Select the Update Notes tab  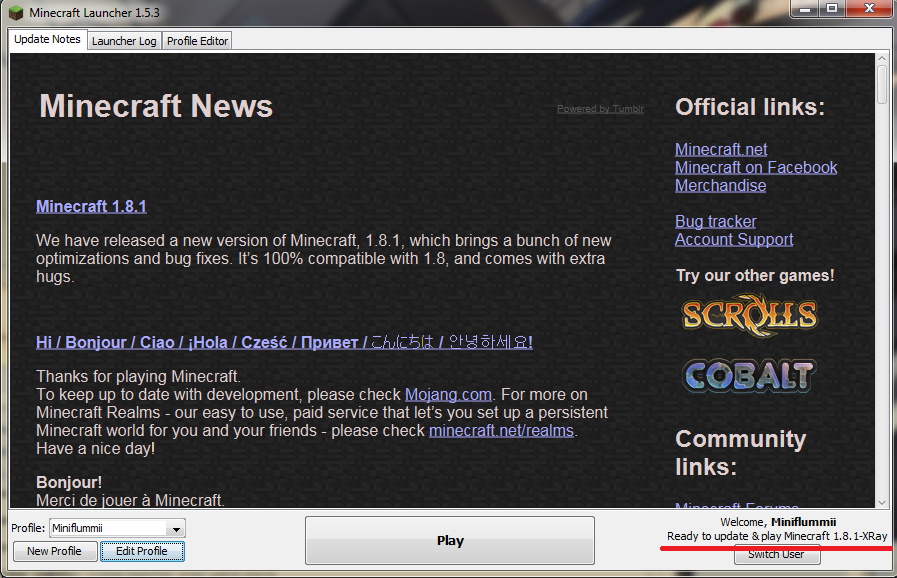click(x=48, y=40)
